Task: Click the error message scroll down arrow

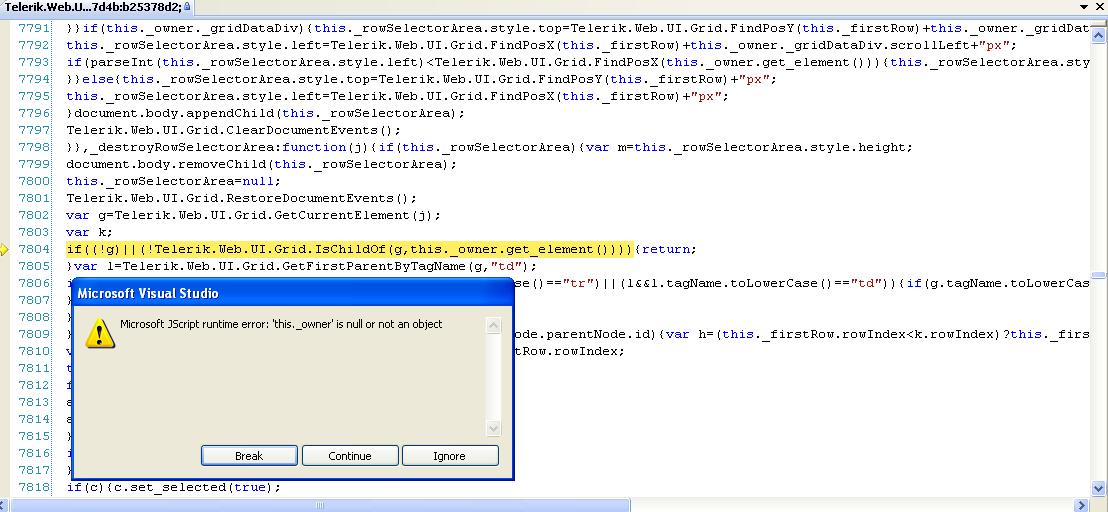Action: click(x=493, y=429)
